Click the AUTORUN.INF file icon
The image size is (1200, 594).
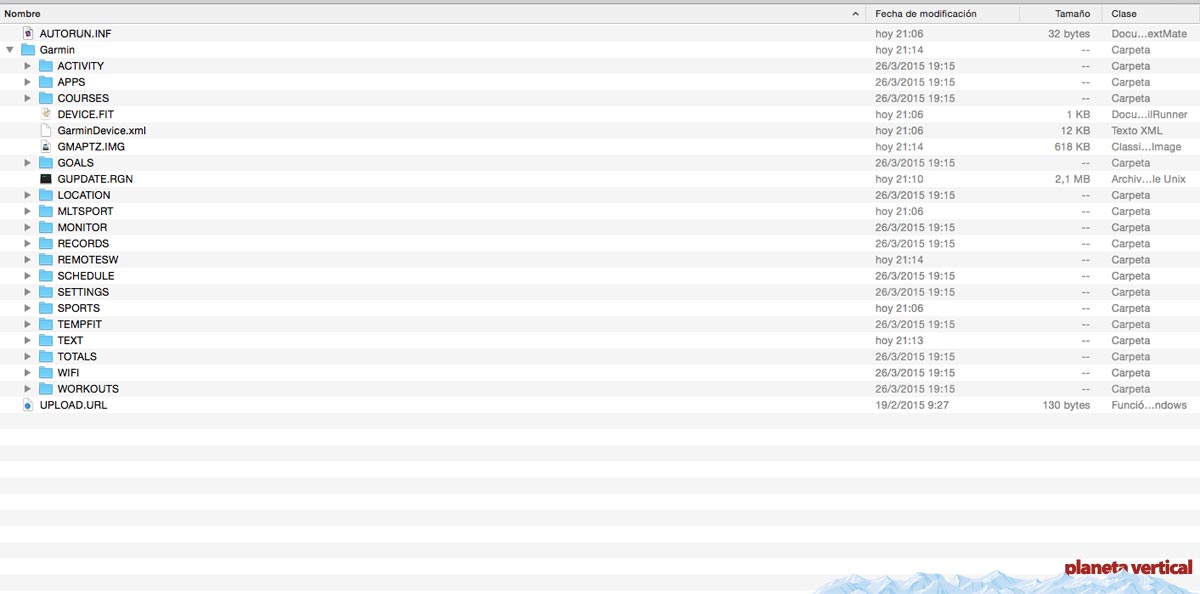point(28,34)
